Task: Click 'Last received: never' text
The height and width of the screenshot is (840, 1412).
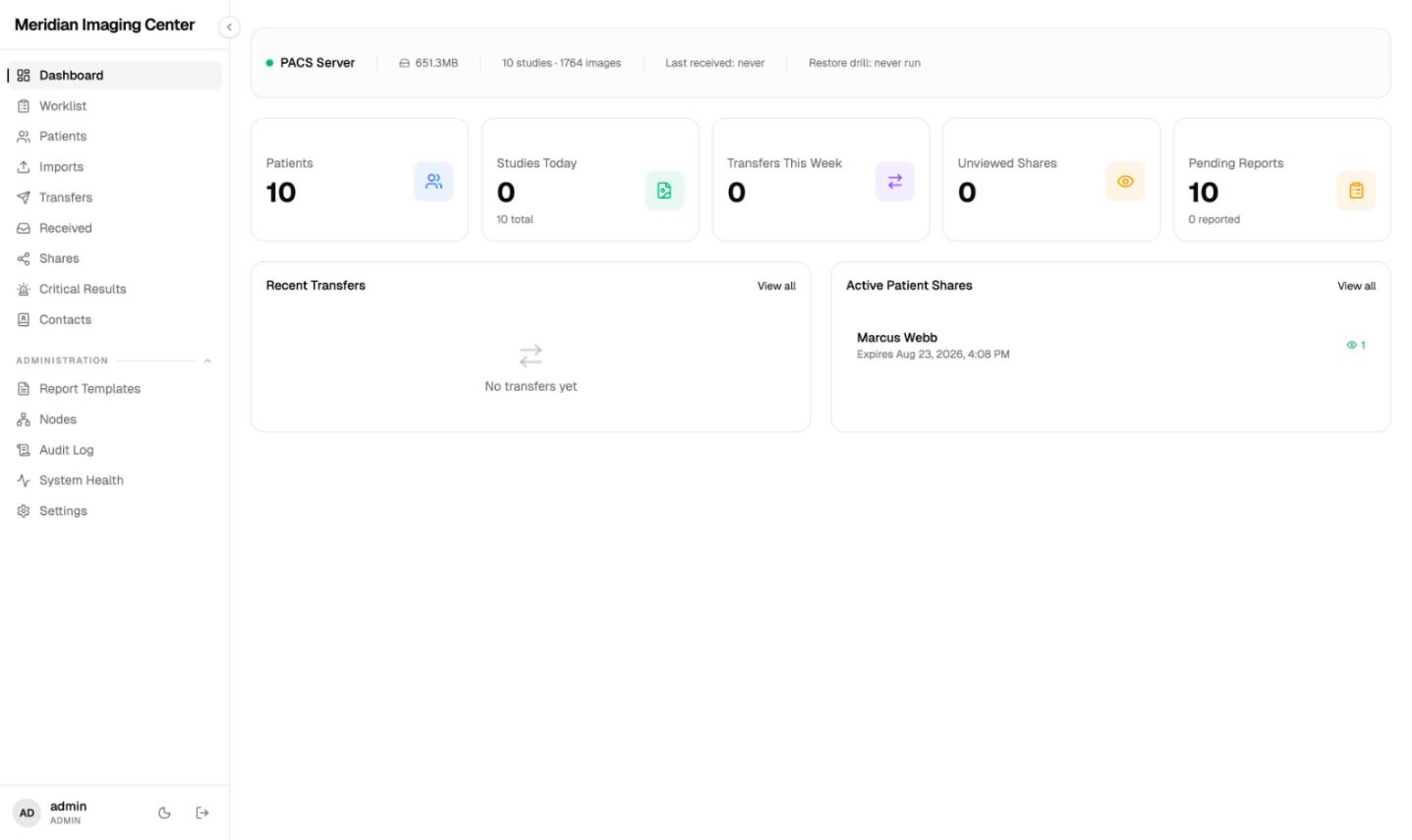Action: pos(714,63)
